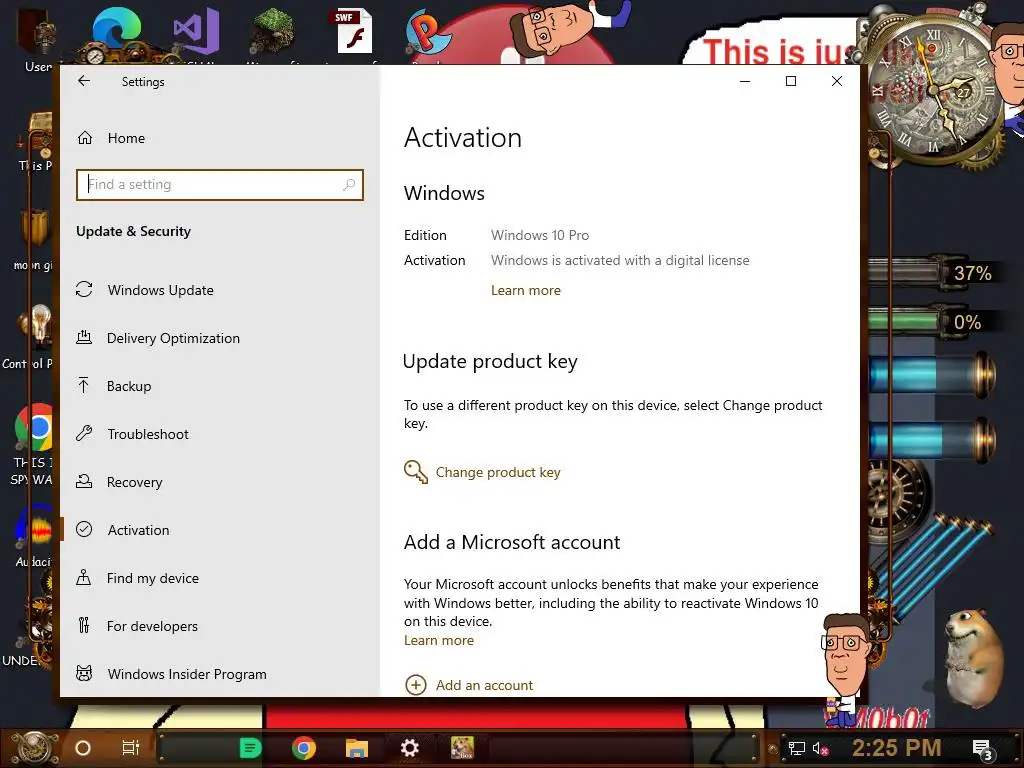Click the key icon beside Change product key
This screenshot has height=768, width=1024.
point(416,472)
